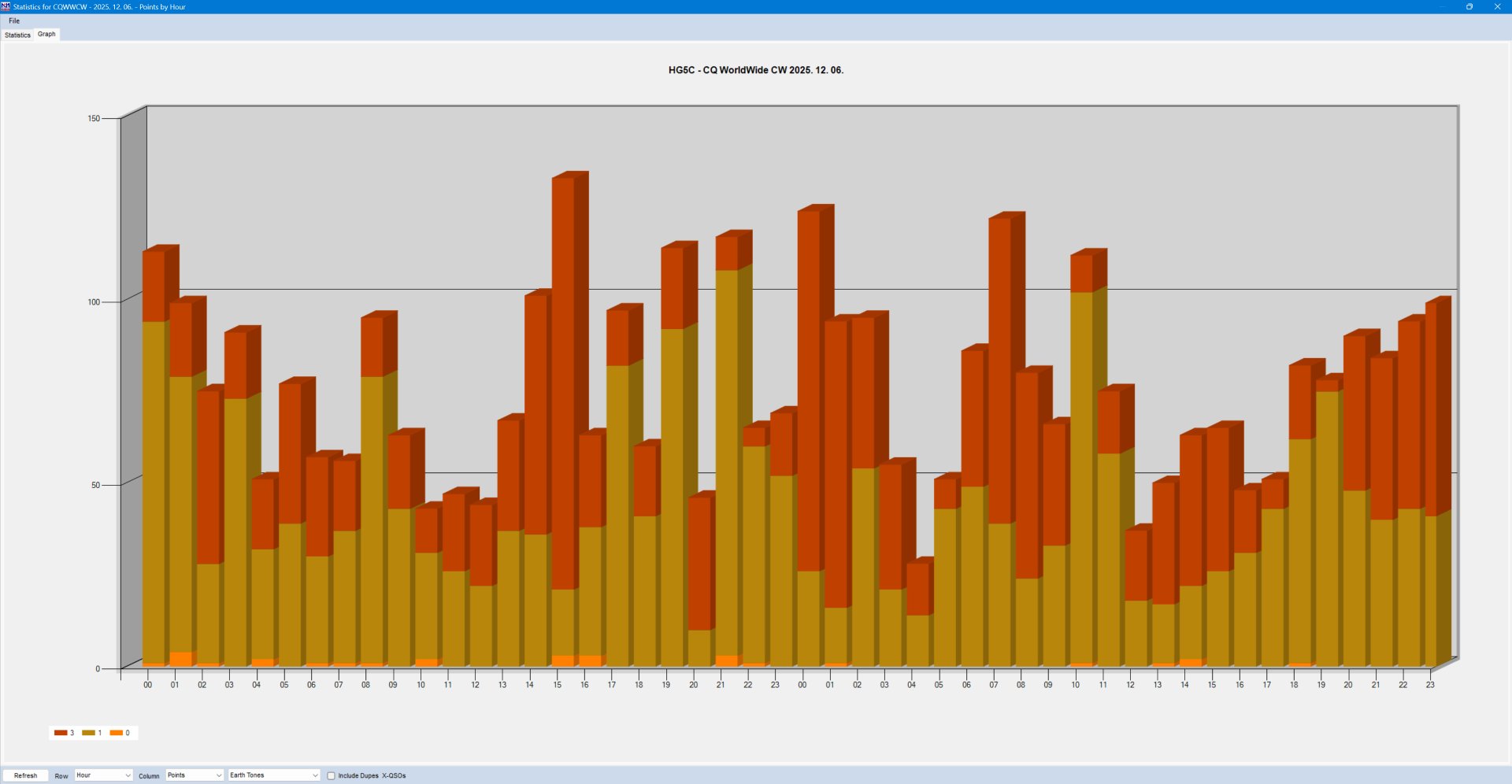Click the N1MM application icon in title bar
Image resolution: width=1512 pixels, height=784 pixels.
6,6
